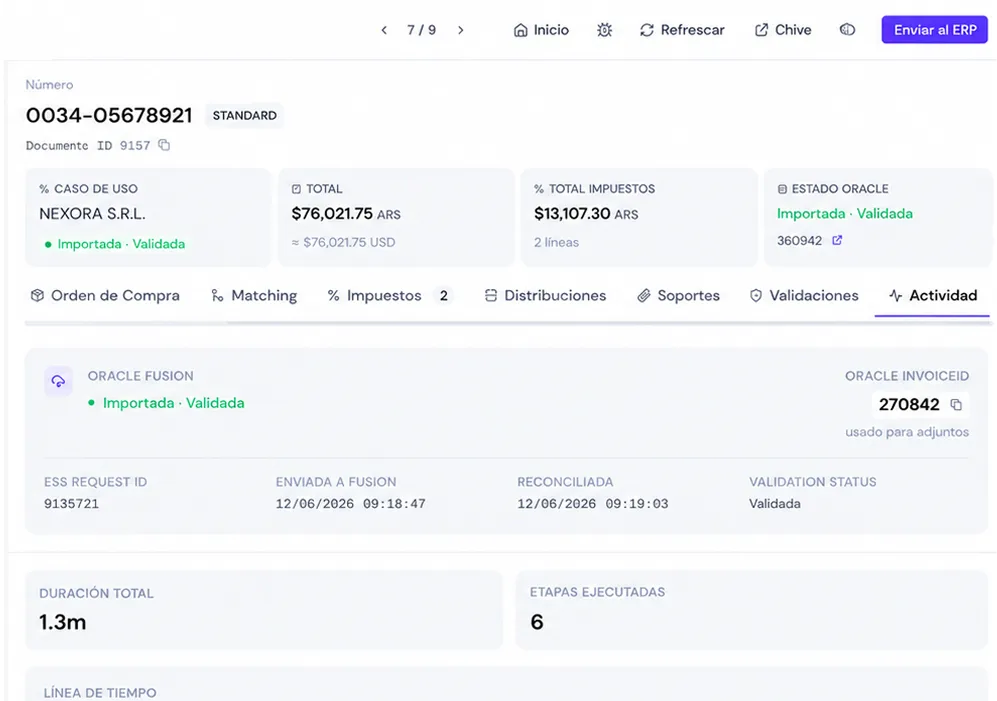Click the Etapas Ejecutadas value 6
Image resolution: width=997 pixels, height=701 pixels.
tap(537, 622)
